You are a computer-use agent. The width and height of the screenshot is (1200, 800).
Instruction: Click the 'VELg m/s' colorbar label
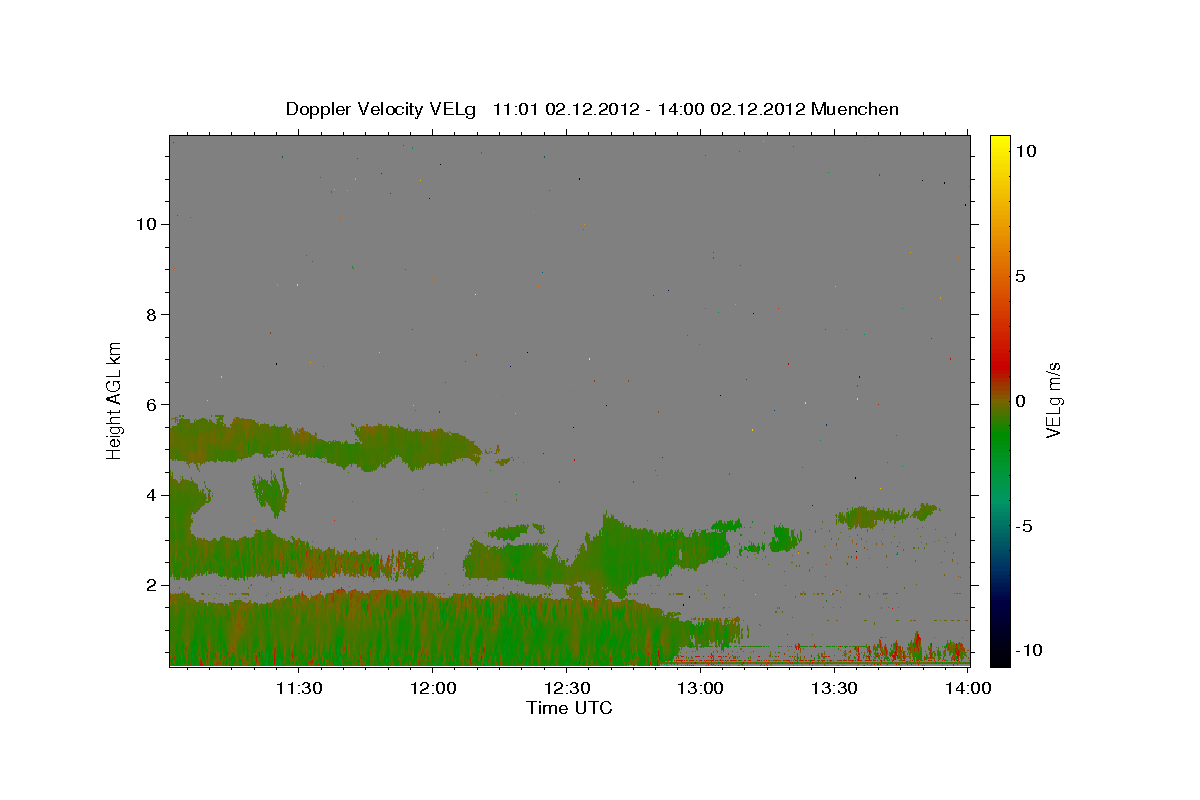coord(1053,401)
